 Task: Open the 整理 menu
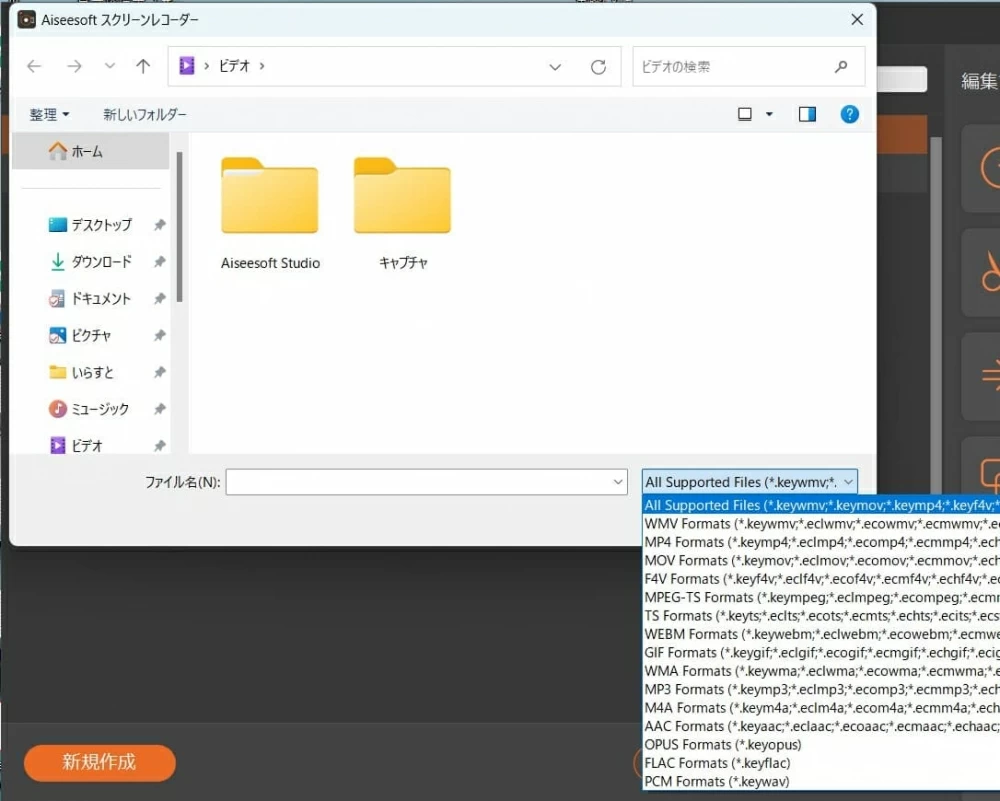tap(49, 115)
